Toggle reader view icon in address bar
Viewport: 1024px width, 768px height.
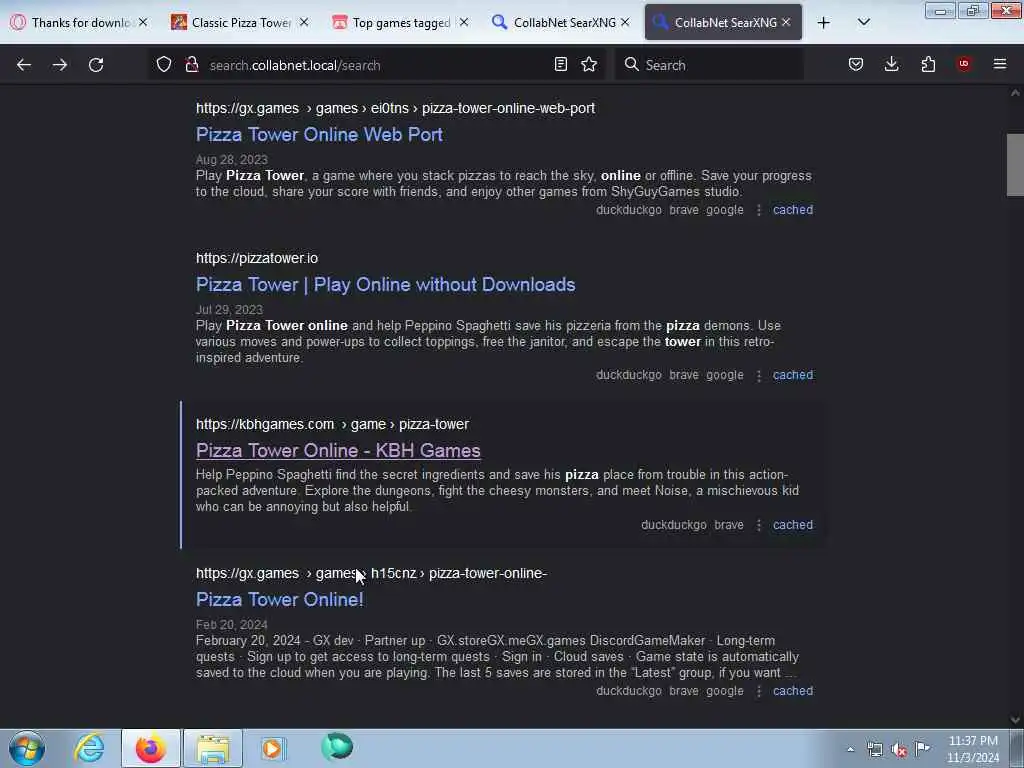point(560,65)
